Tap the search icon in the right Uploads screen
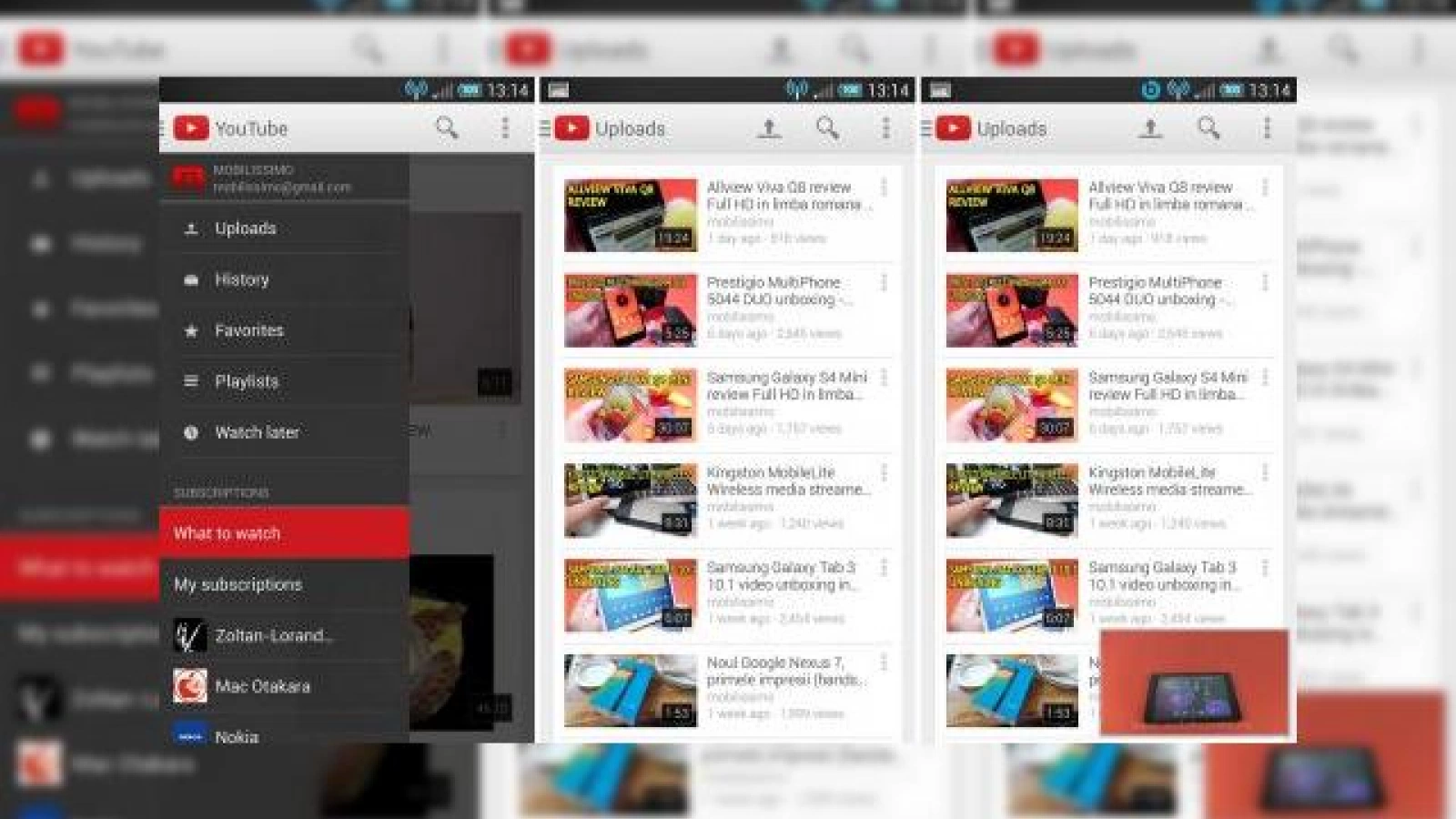 tap(1208, 127)
